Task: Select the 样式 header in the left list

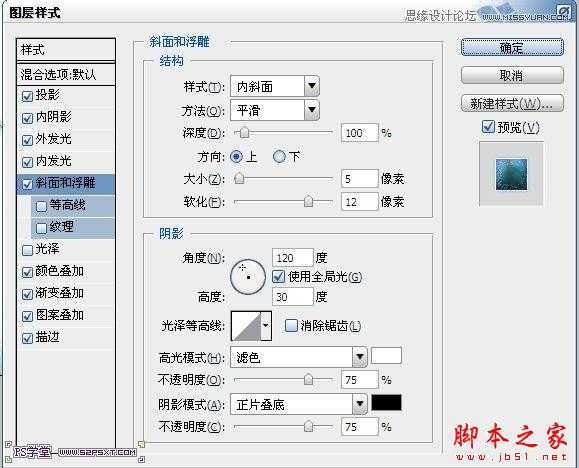Action: [66, 49]
